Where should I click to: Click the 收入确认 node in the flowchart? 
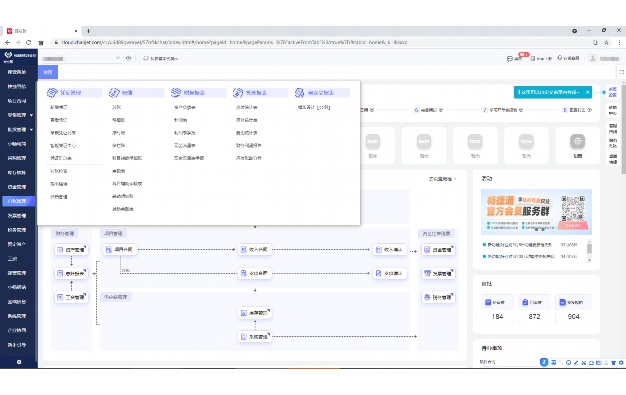point(390,250)
